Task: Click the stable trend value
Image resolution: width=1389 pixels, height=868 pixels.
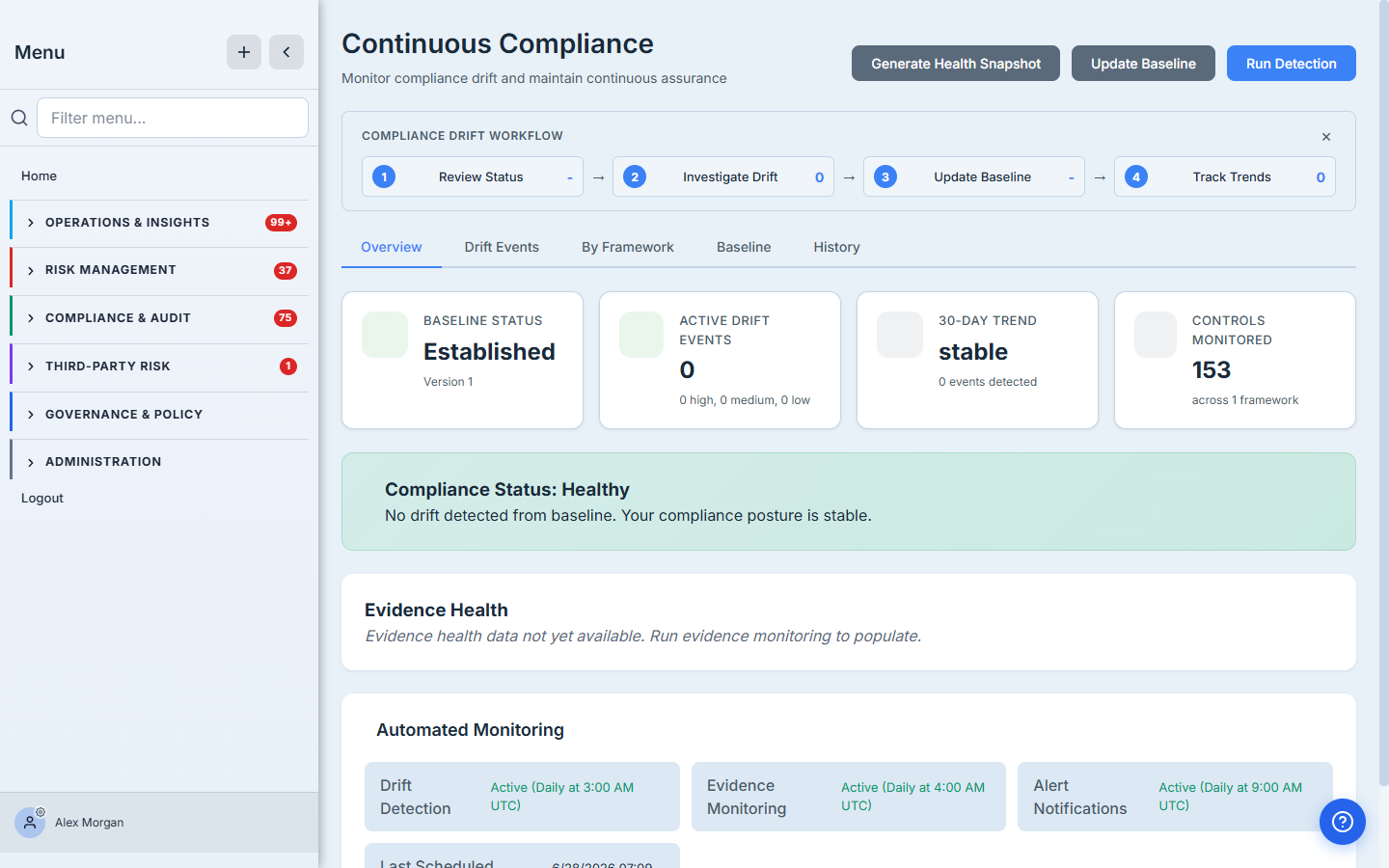Action: 973,352
